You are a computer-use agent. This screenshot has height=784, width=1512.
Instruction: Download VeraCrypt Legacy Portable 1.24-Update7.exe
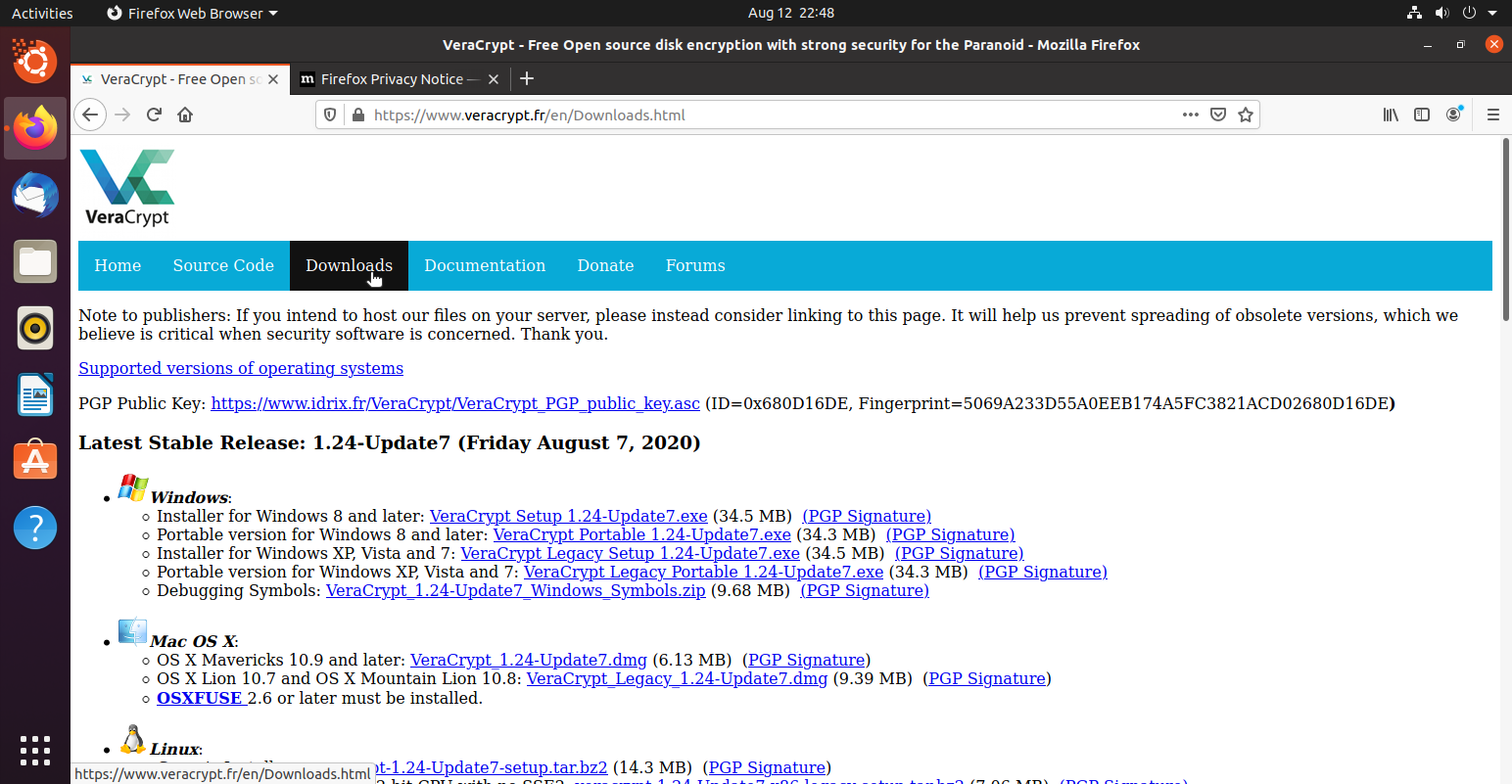(703, 572)
